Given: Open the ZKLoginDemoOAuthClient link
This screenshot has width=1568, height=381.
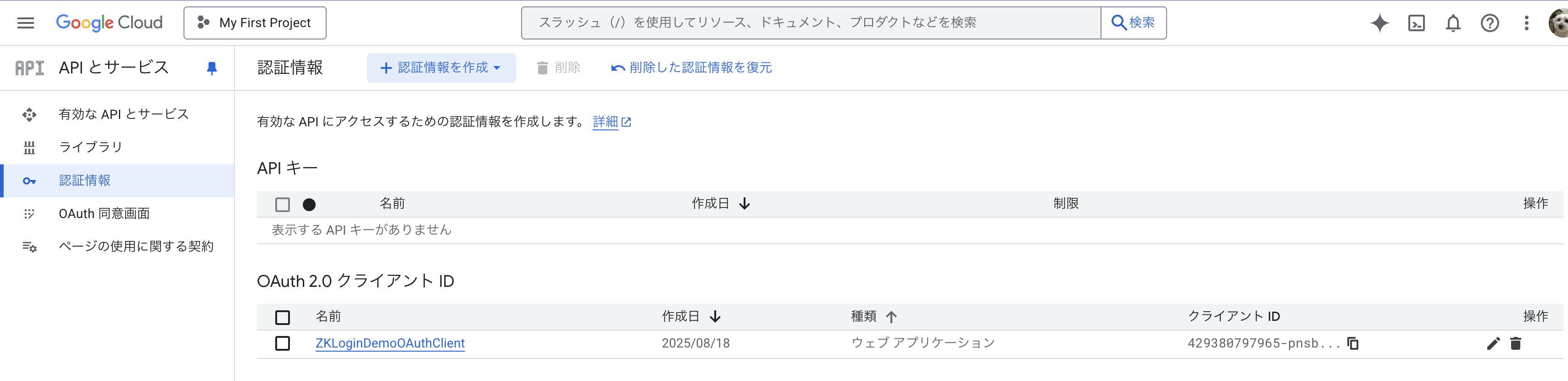Looking at the screenshot, I should pyautogui.click(x=390, y=343).
